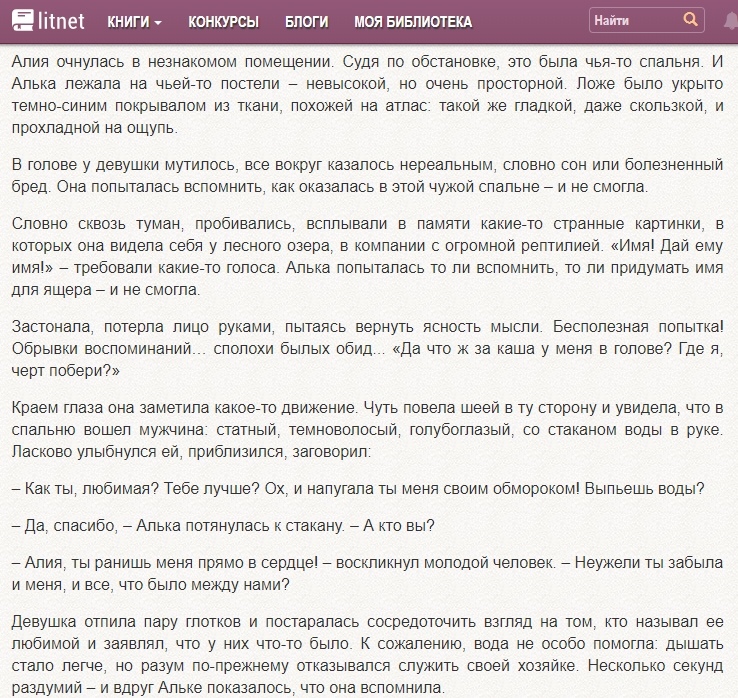Click the litnet book logo icon
This screenshot has height=698, width=738.
(x=23, y=20)
